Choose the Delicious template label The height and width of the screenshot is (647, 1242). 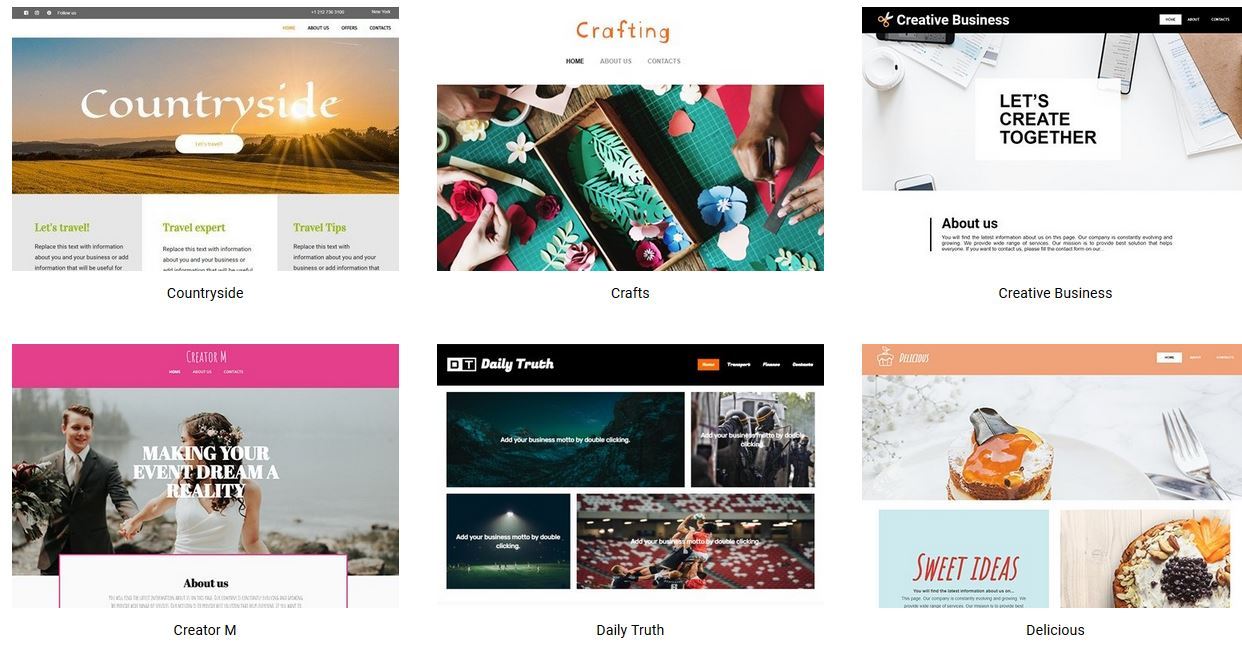tap(1055, 630)
